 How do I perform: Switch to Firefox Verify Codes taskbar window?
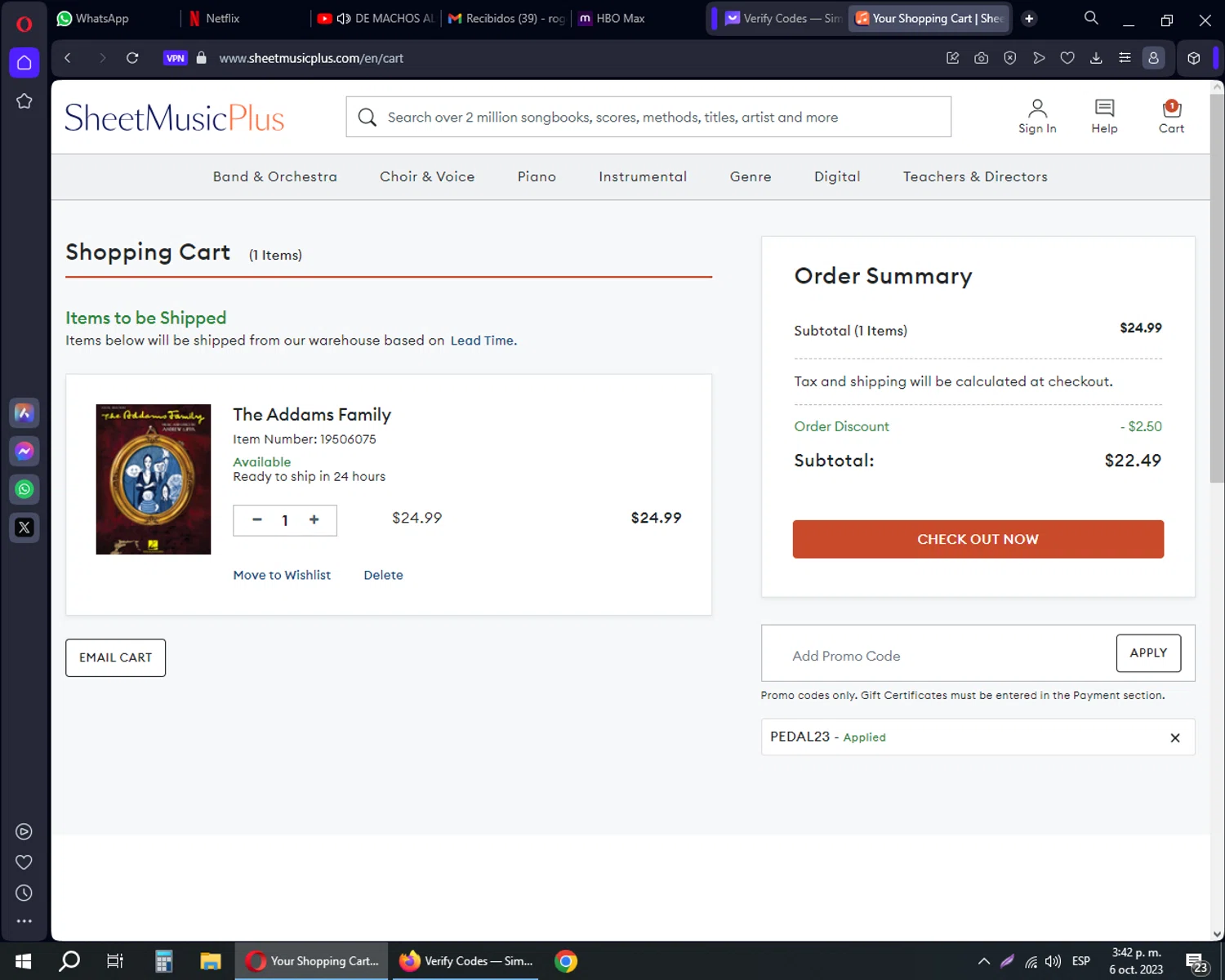[466, 961]
